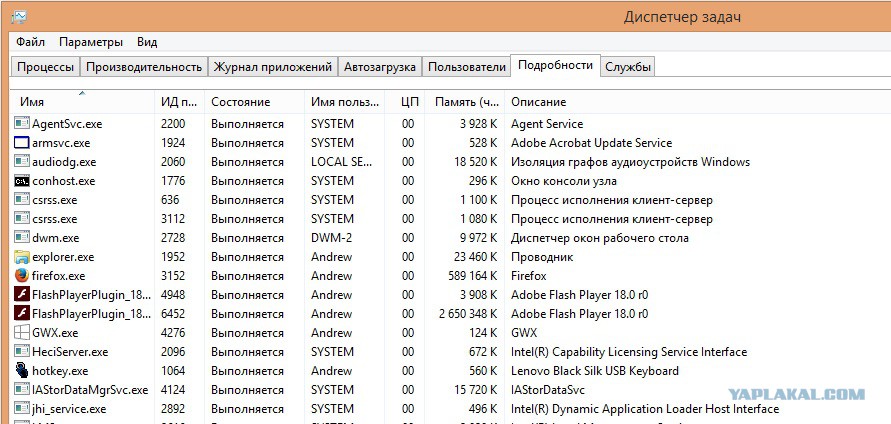This screenshot has height=424, width=891.
Task: Click the Окно консоли узла description
Action: point(564,181)
